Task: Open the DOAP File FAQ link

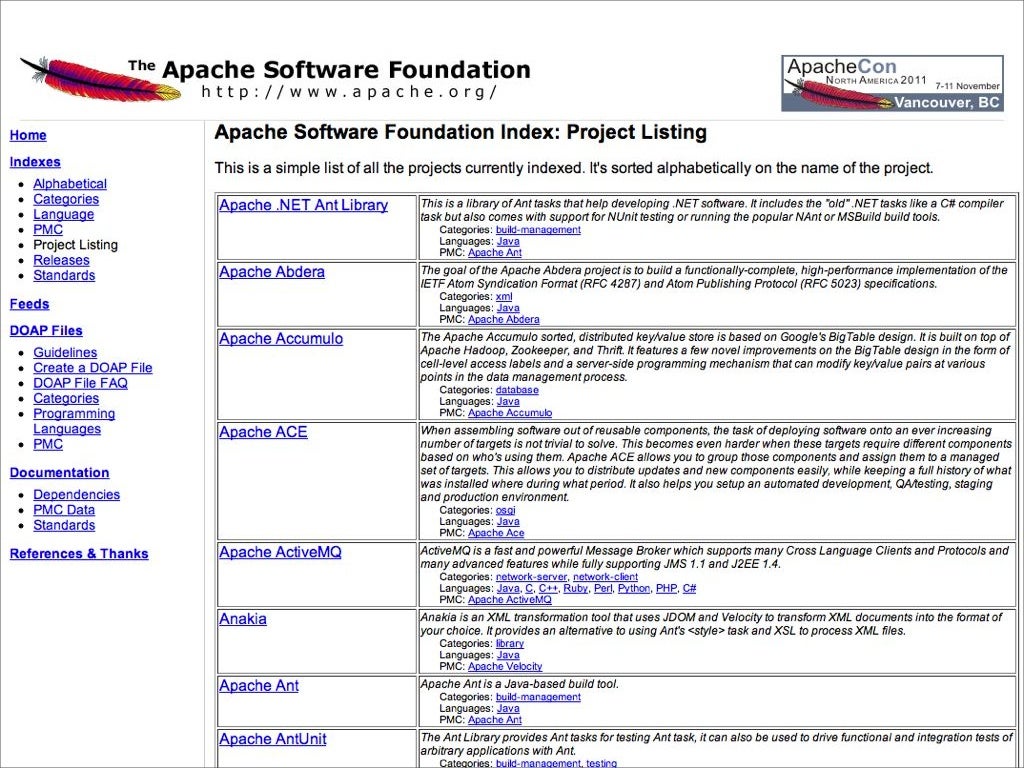Action: 80,383
